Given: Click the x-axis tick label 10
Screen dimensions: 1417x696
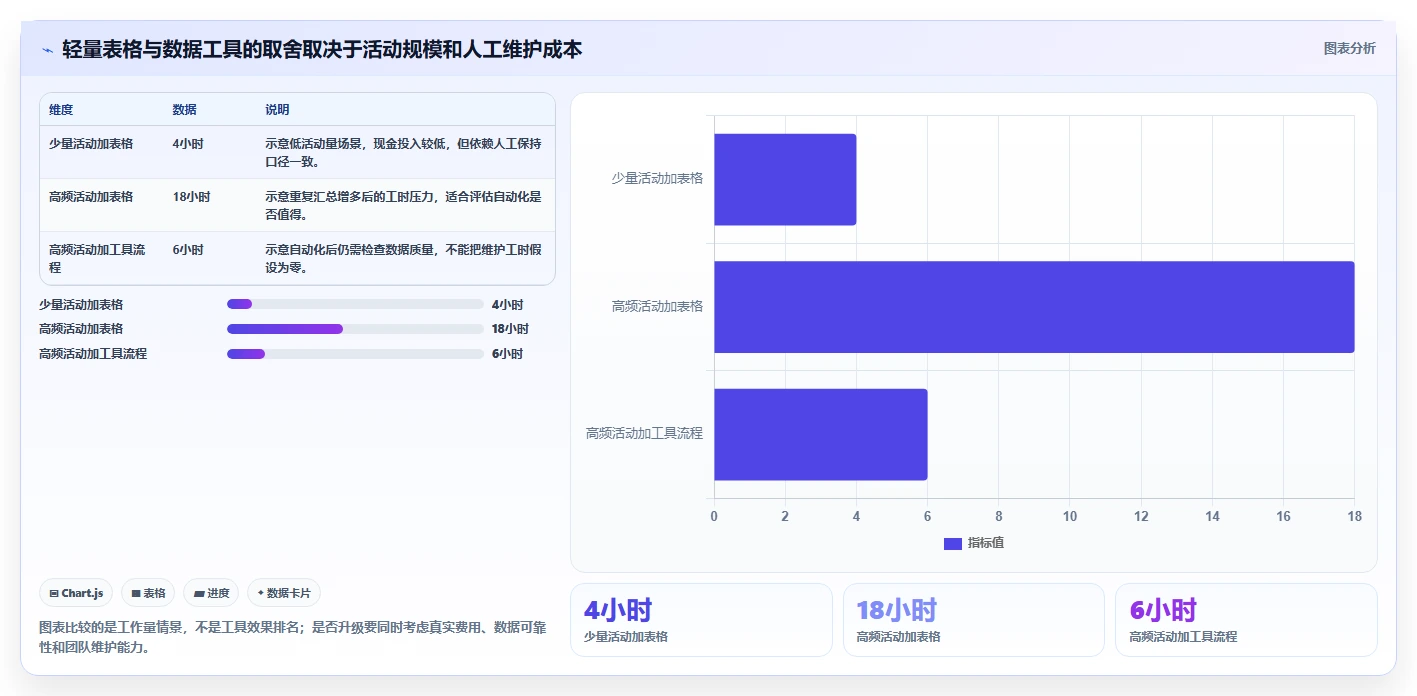Looking at the screenshot, I should coord(1070,517).
